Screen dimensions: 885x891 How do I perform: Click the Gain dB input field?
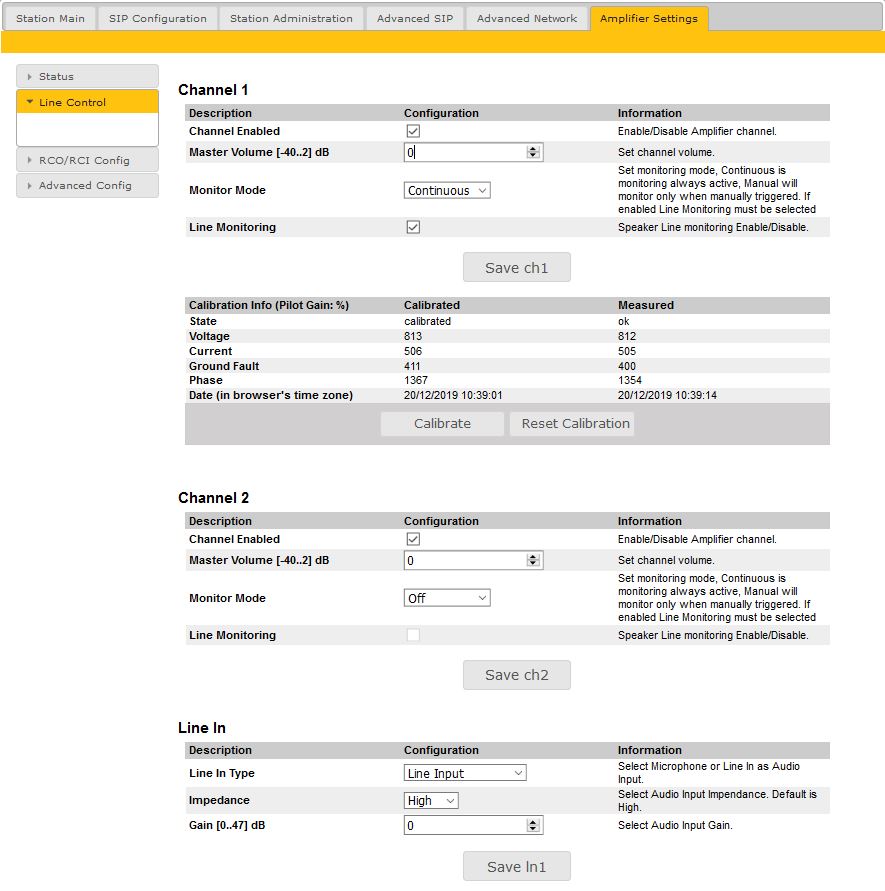click(464, 826)
